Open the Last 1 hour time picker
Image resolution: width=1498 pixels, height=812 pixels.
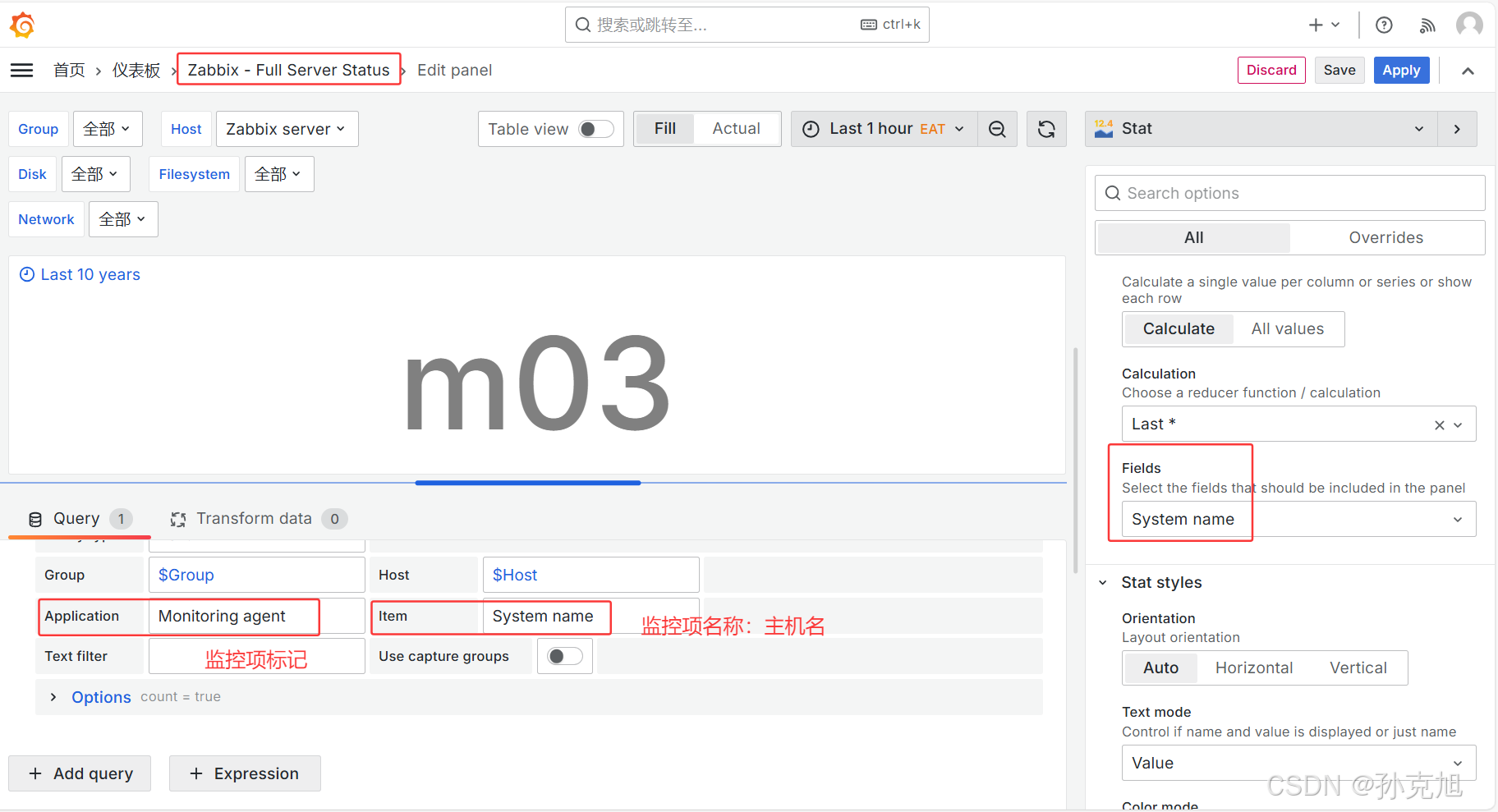point(884,129)
